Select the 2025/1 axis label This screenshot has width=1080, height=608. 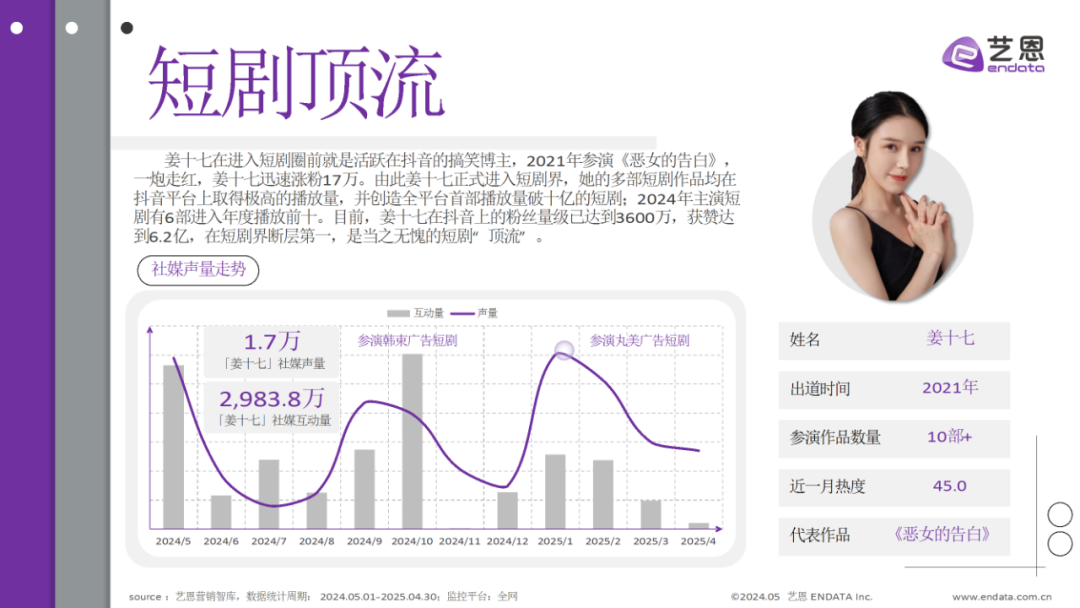[x=555, y=541]
